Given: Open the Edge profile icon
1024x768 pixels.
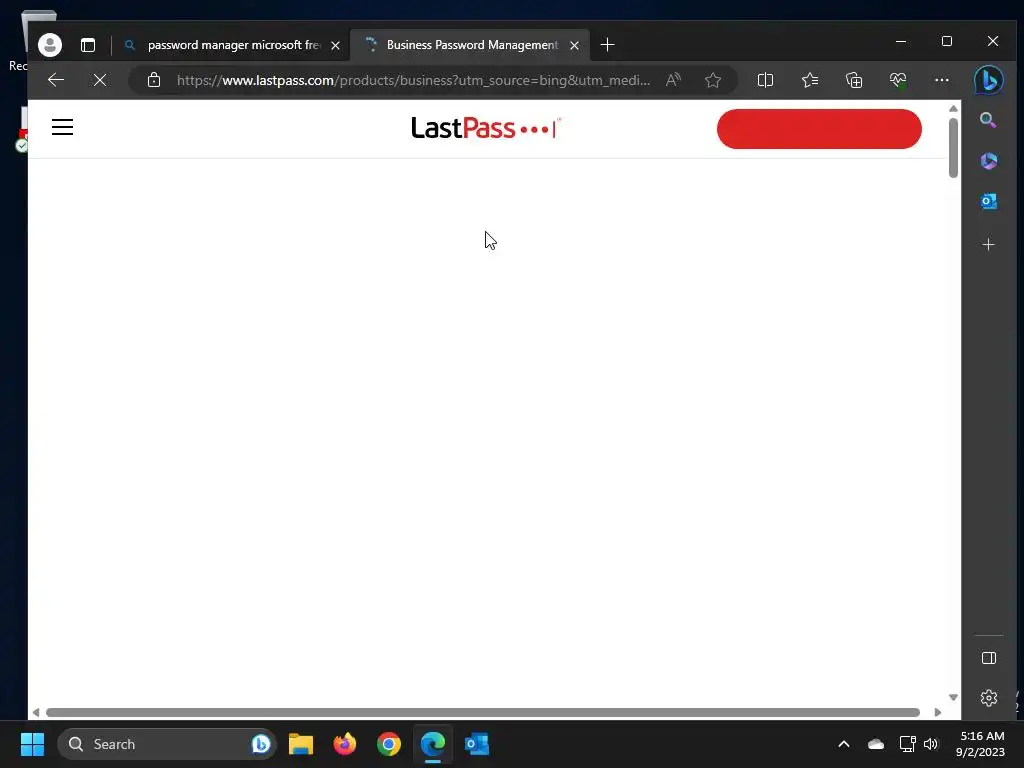Looking at the screenshot, I should pos(50,45).
